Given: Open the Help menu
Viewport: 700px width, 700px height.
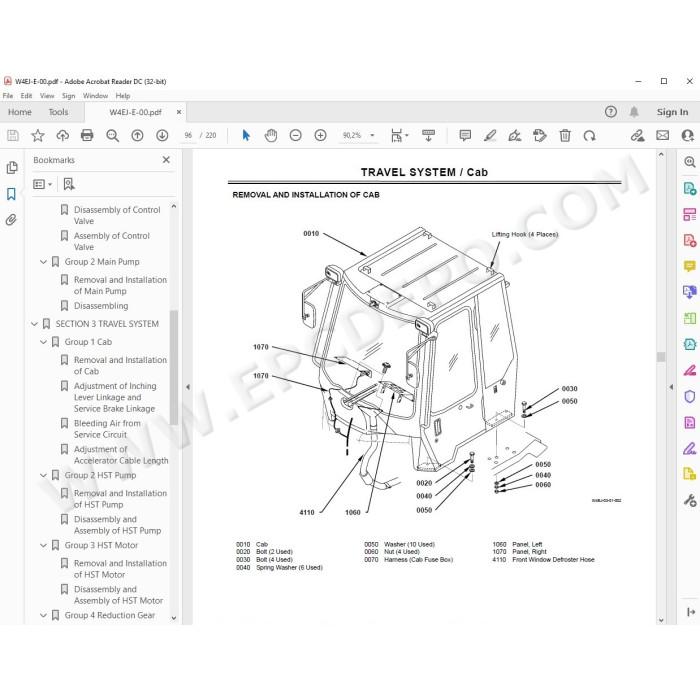Looking at the screenshot, I should point(123,96).
